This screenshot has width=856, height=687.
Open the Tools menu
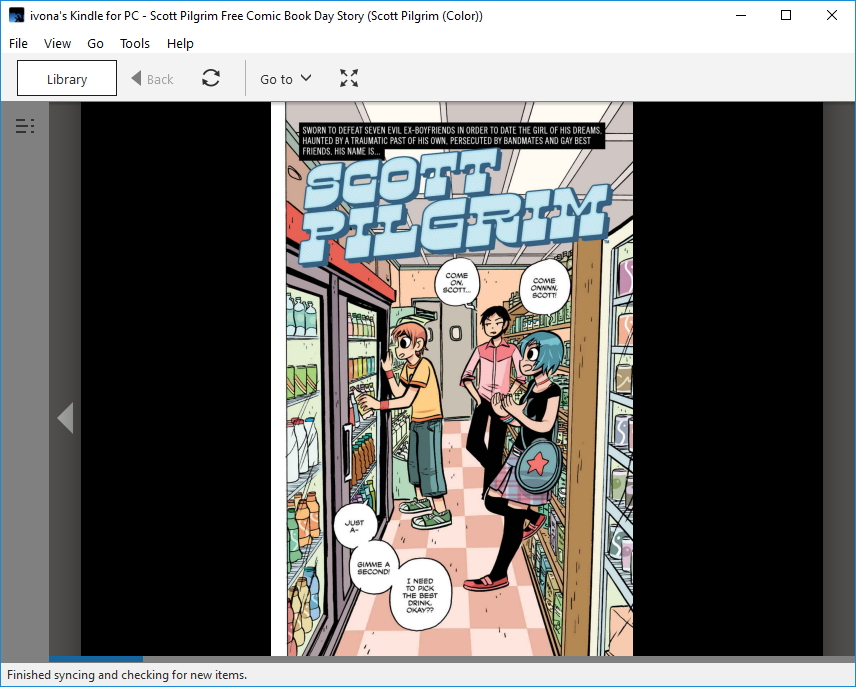(134, 43)
